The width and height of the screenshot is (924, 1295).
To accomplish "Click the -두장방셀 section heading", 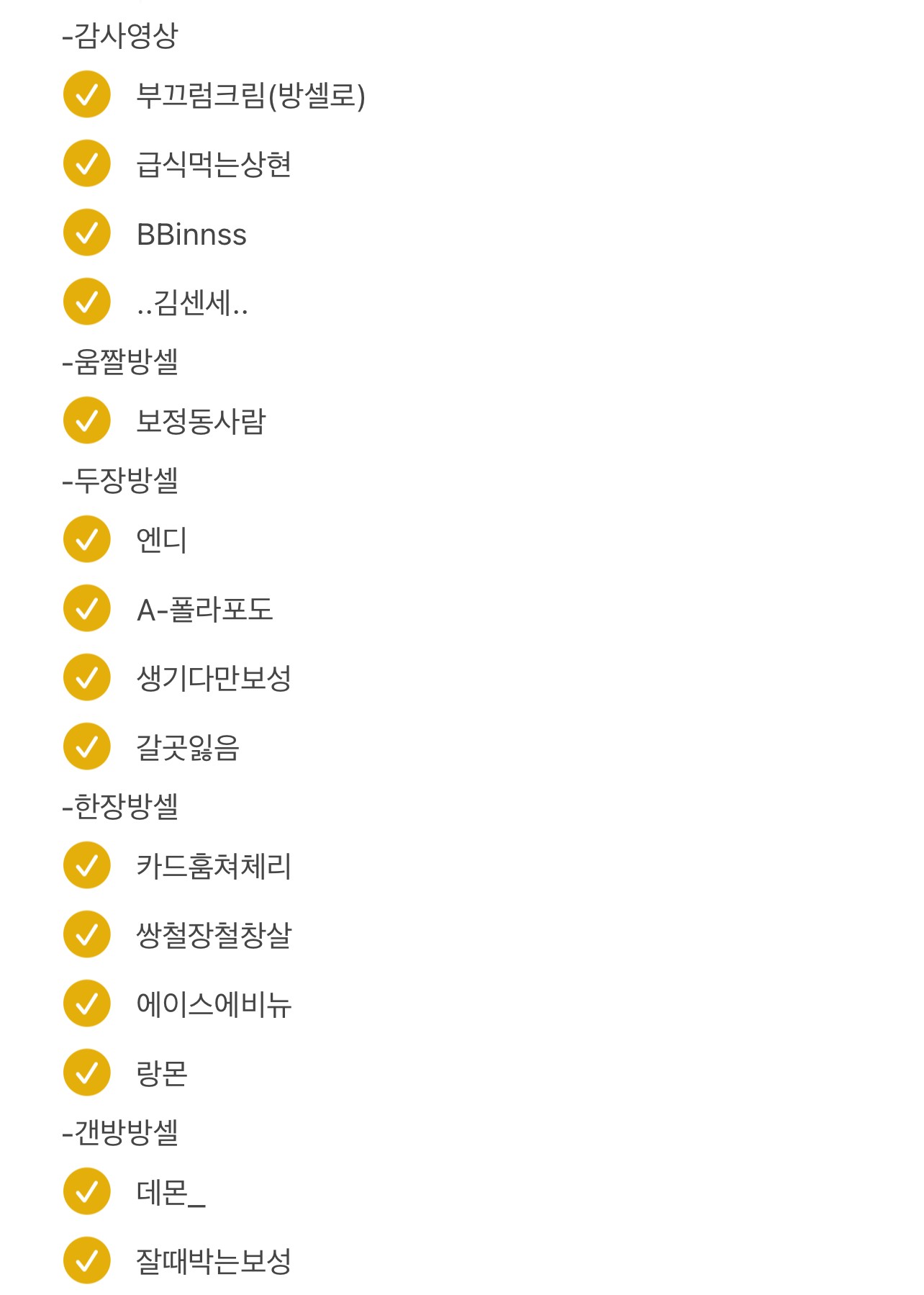I will (x=120, y=480).
